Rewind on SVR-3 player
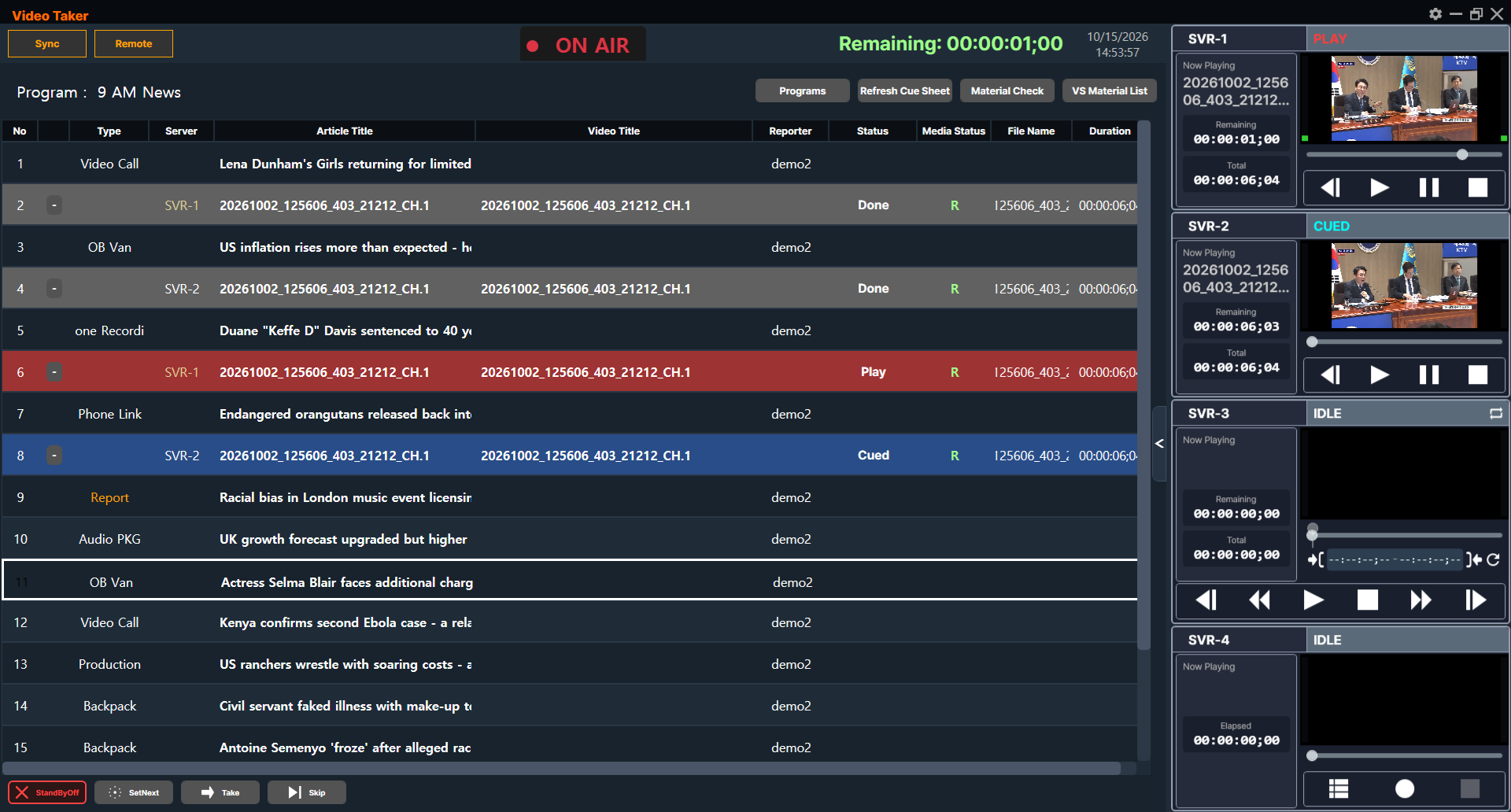 click(x=1259, y=600)
